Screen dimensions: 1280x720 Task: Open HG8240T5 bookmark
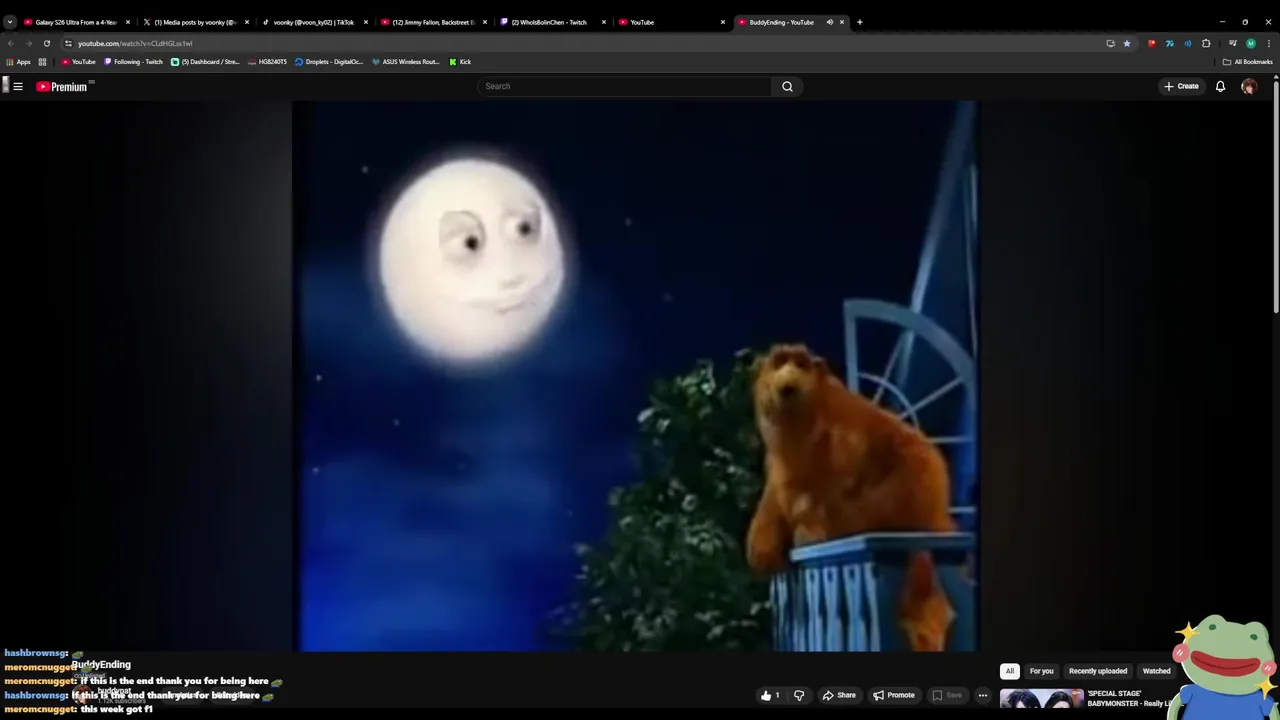(267, 62)
